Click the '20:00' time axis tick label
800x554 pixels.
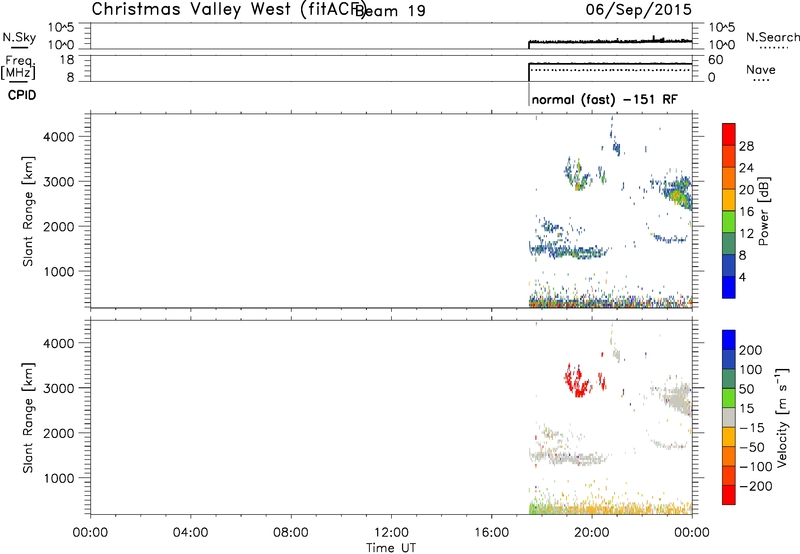(x=592, y=533)
